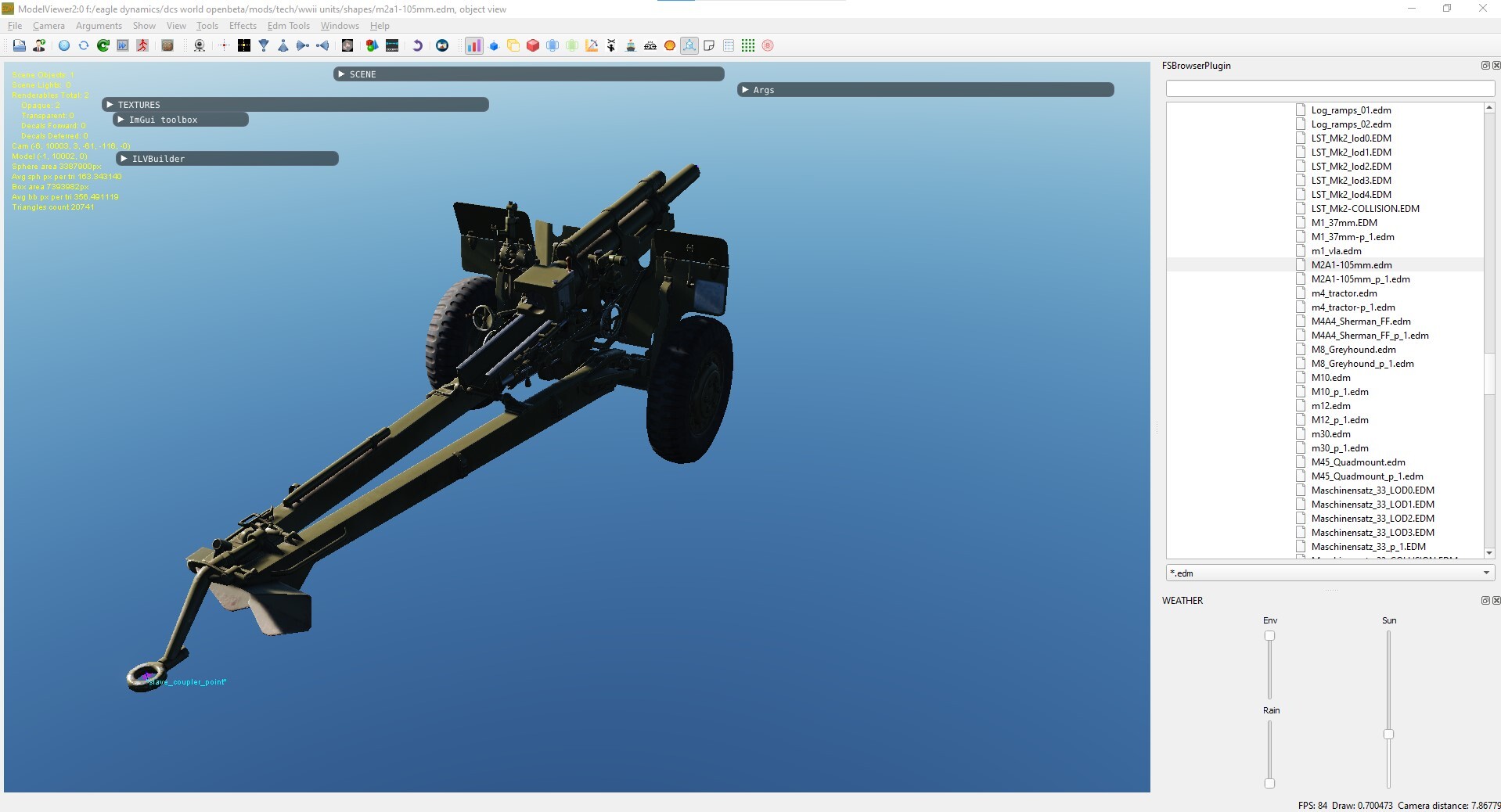Expand the TEXTURES panel
Image resolution: width=1501 pixels, height=812 pixels.
(296, 104)
